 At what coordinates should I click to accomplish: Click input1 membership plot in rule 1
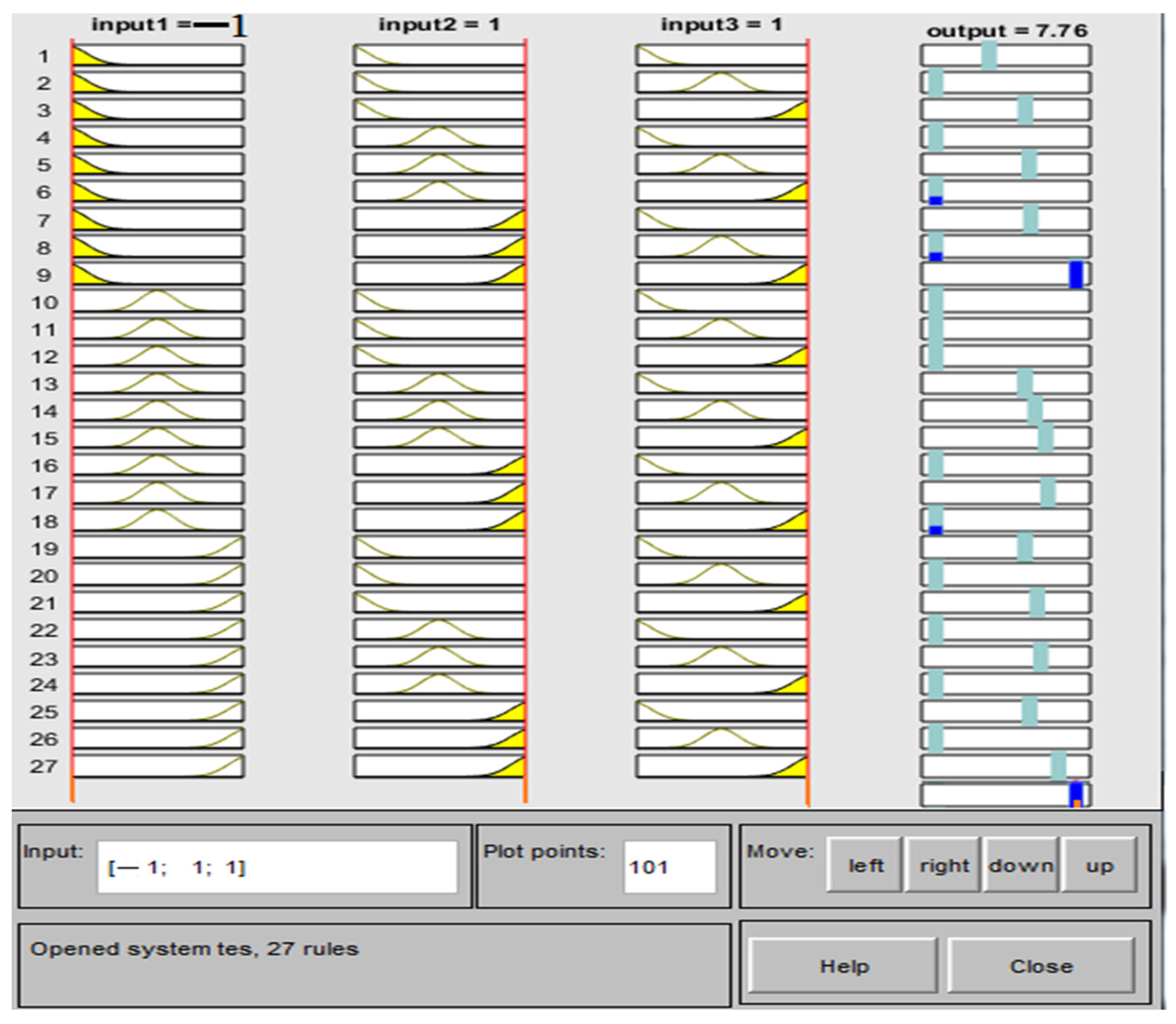158,56
